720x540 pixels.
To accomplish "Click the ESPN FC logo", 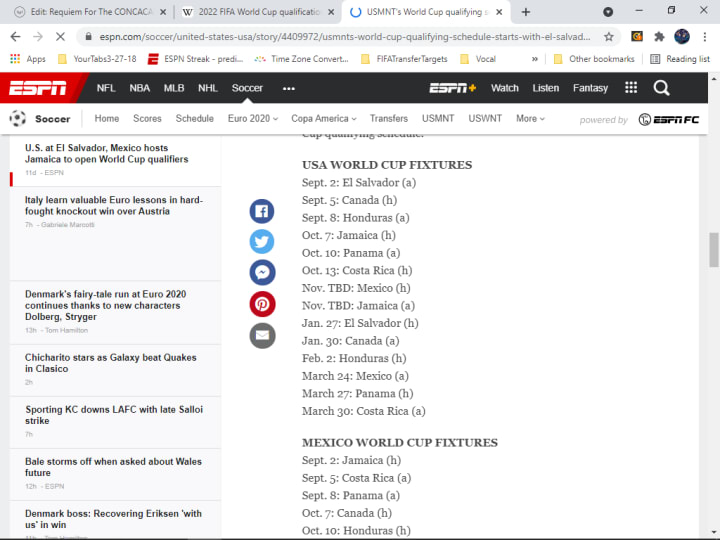I will [669, 119].
